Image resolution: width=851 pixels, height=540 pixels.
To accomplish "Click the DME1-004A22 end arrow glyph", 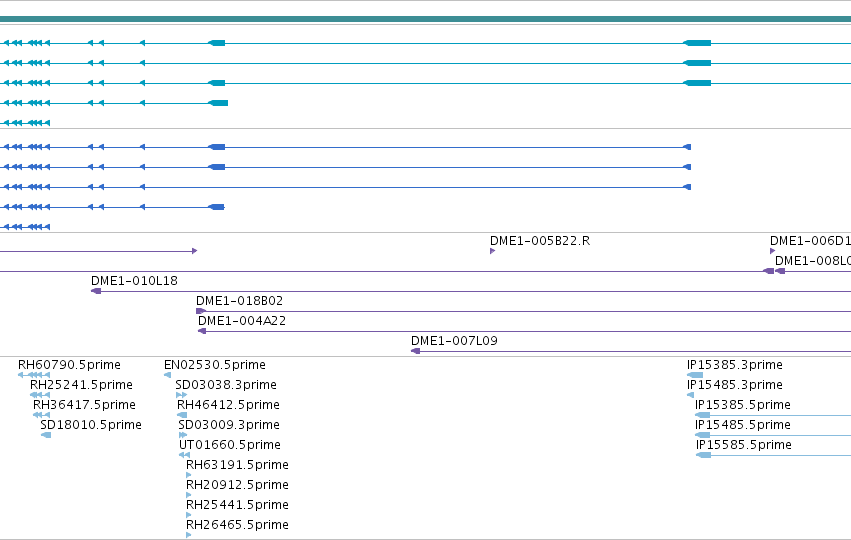I will tap(202, 331).
